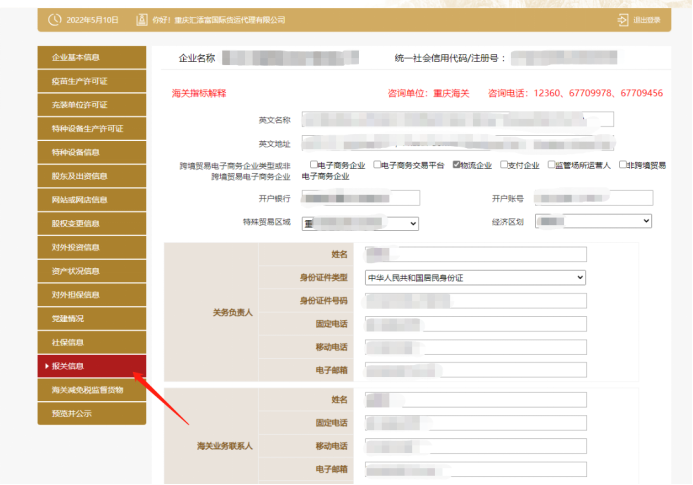
Task: Expand the 经济区划 dropdown
Action: 594,221
